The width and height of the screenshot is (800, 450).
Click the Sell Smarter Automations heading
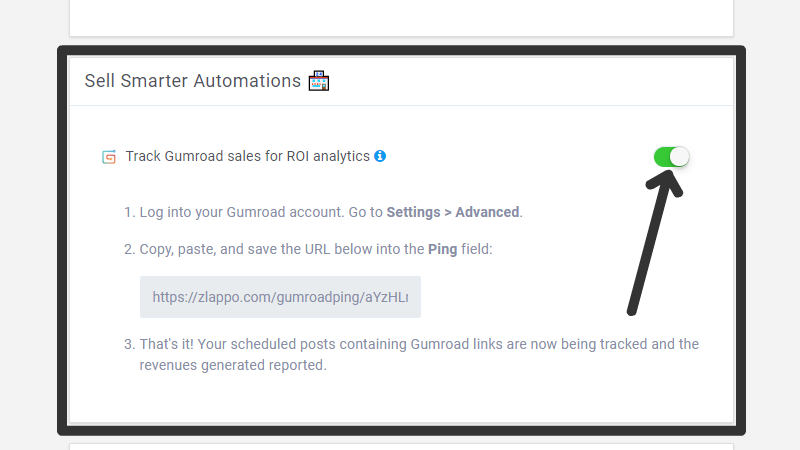[193, 81]
